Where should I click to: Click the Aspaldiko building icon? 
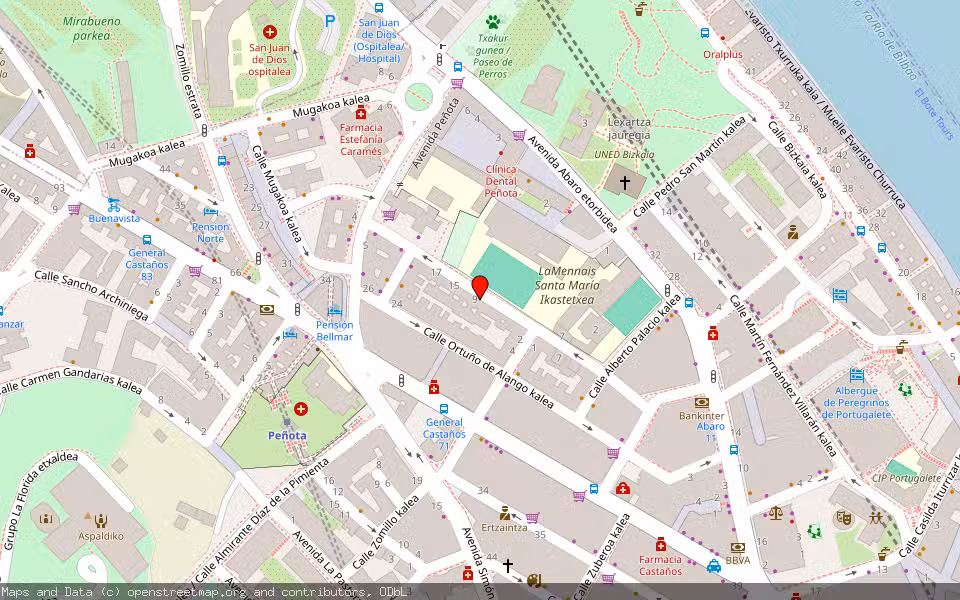click(x=100, y=520)
